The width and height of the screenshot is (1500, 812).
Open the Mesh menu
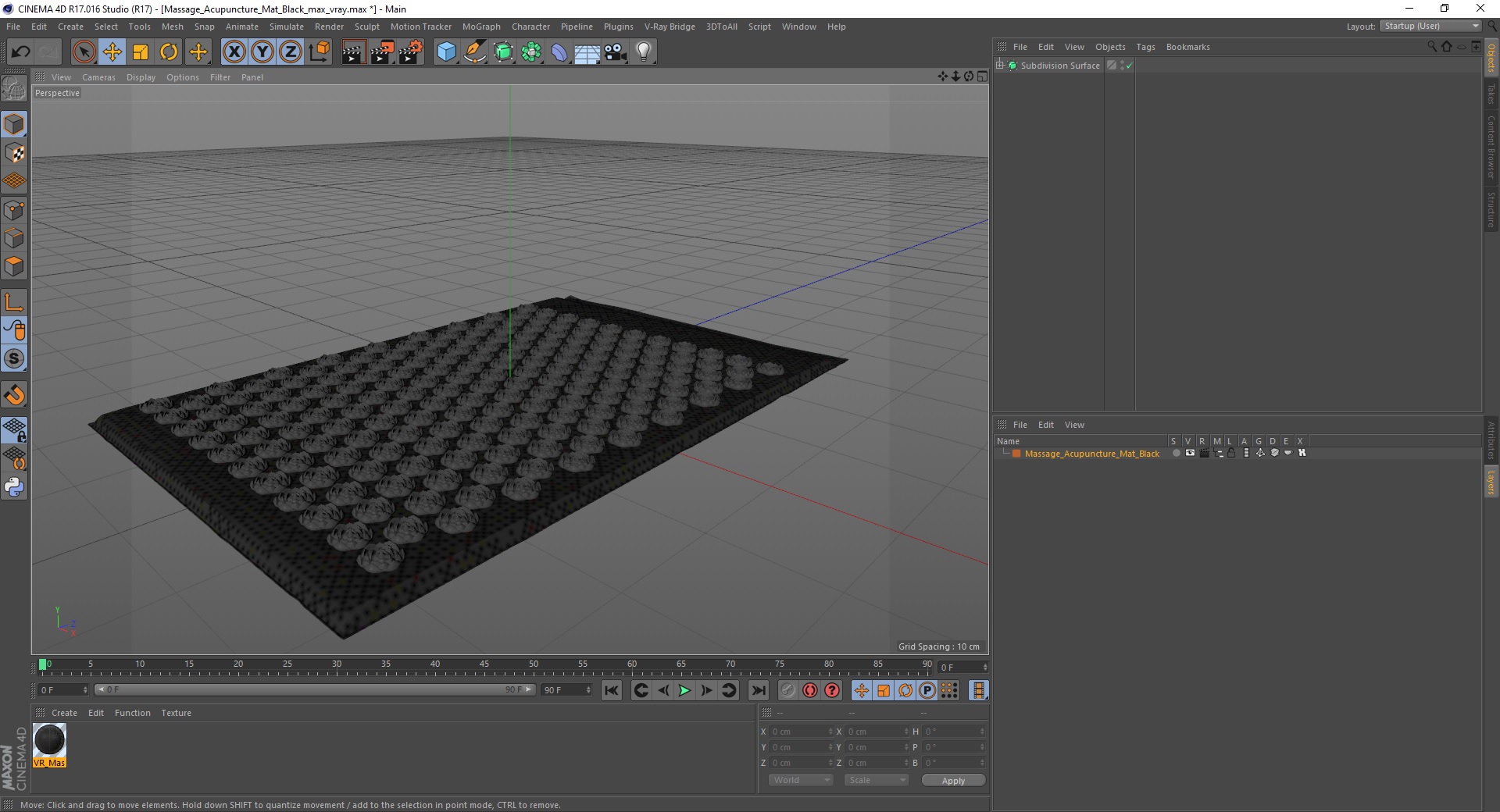172,27
